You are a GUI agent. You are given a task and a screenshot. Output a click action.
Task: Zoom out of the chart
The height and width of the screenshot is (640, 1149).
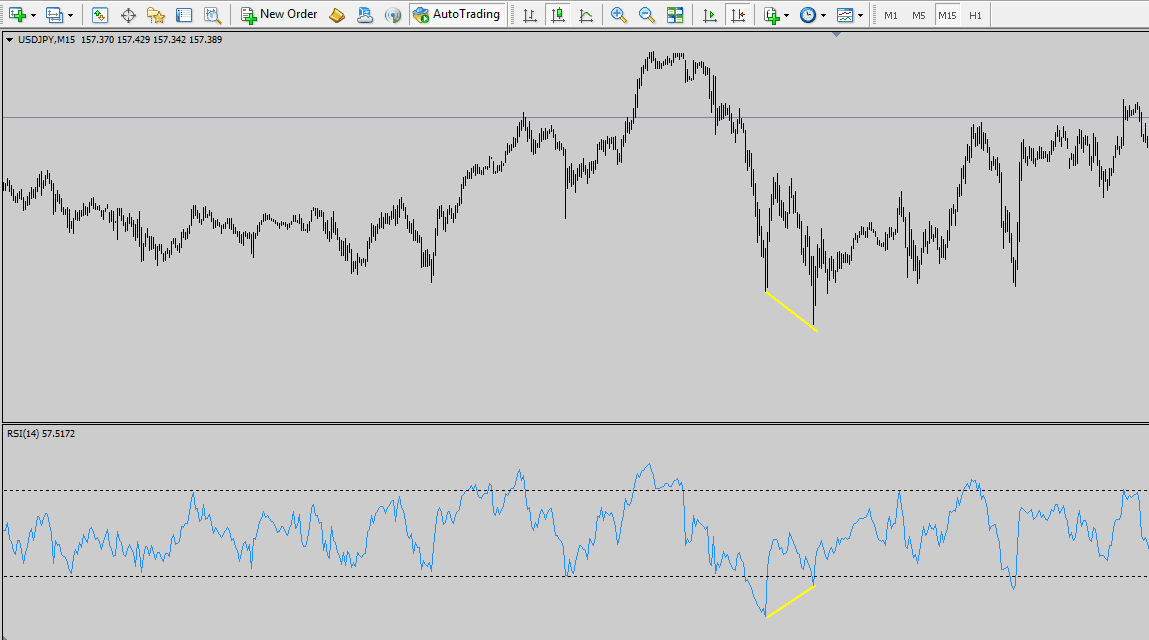click(647, 15)
